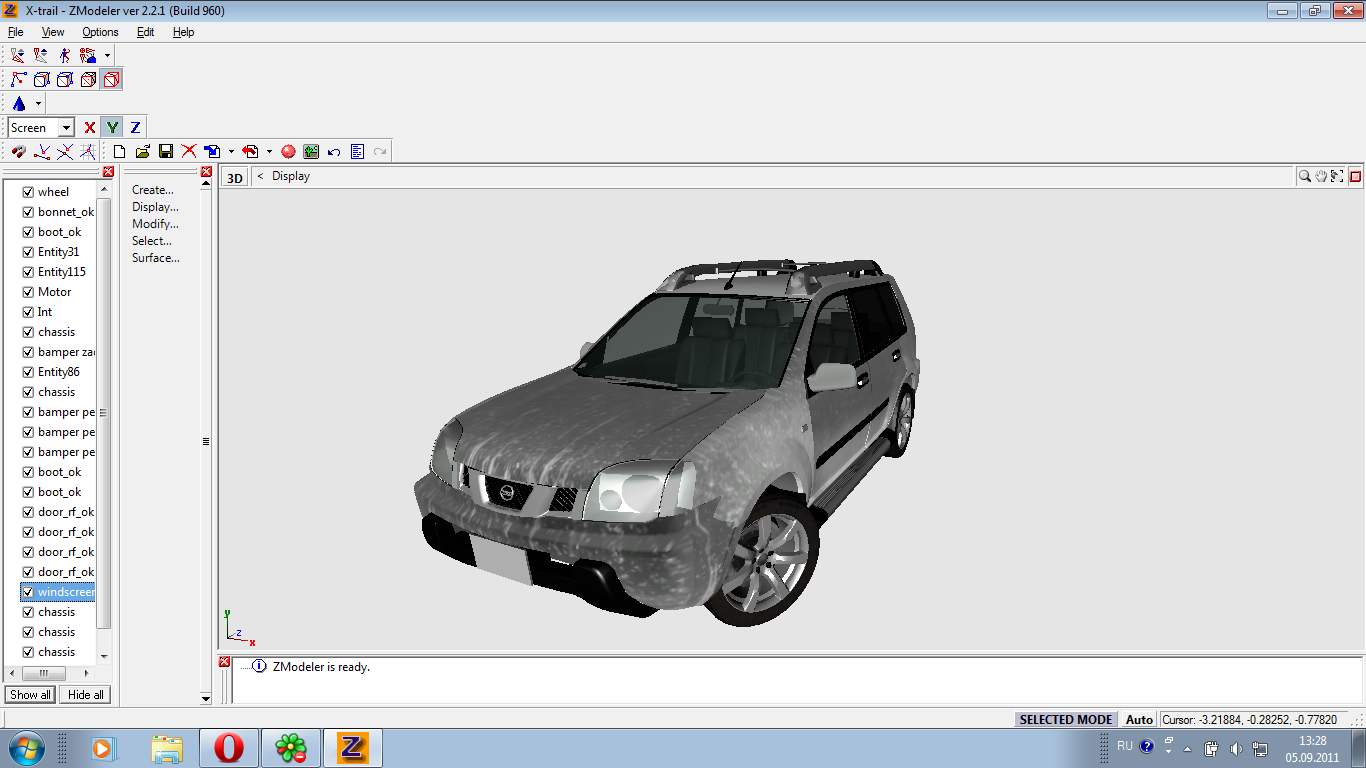Open dropdown arrow next to the cone icon
1366x768 pixels.
(38, 103)
